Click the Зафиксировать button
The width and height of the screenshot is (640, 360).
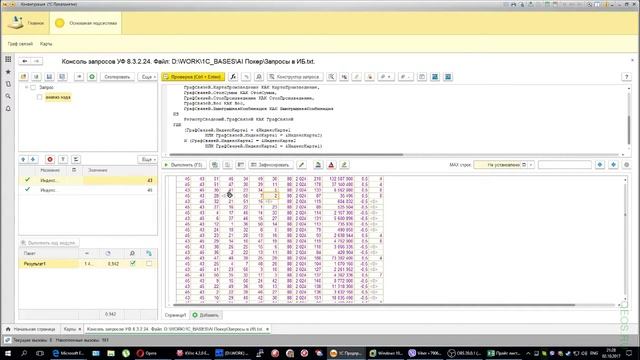(270, 165)
